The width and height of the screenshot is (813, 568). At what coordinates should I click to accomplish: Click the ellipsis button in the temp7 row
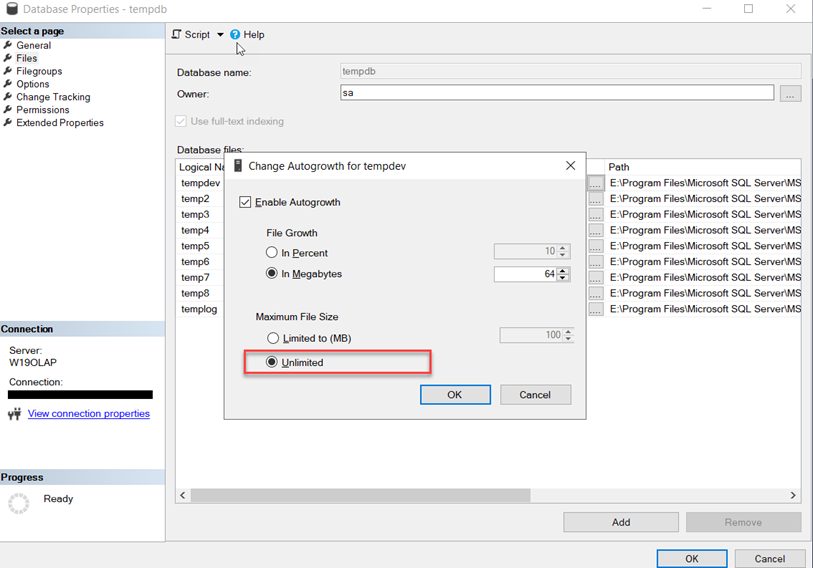point(595,278)
